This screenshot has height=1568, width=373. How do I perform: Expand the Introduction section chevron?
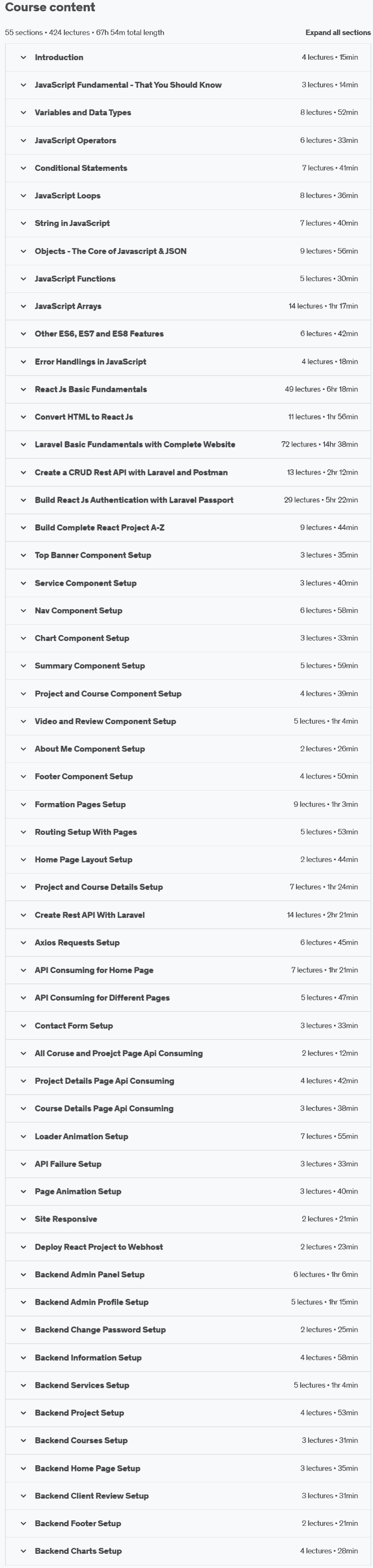click(23, 57)
